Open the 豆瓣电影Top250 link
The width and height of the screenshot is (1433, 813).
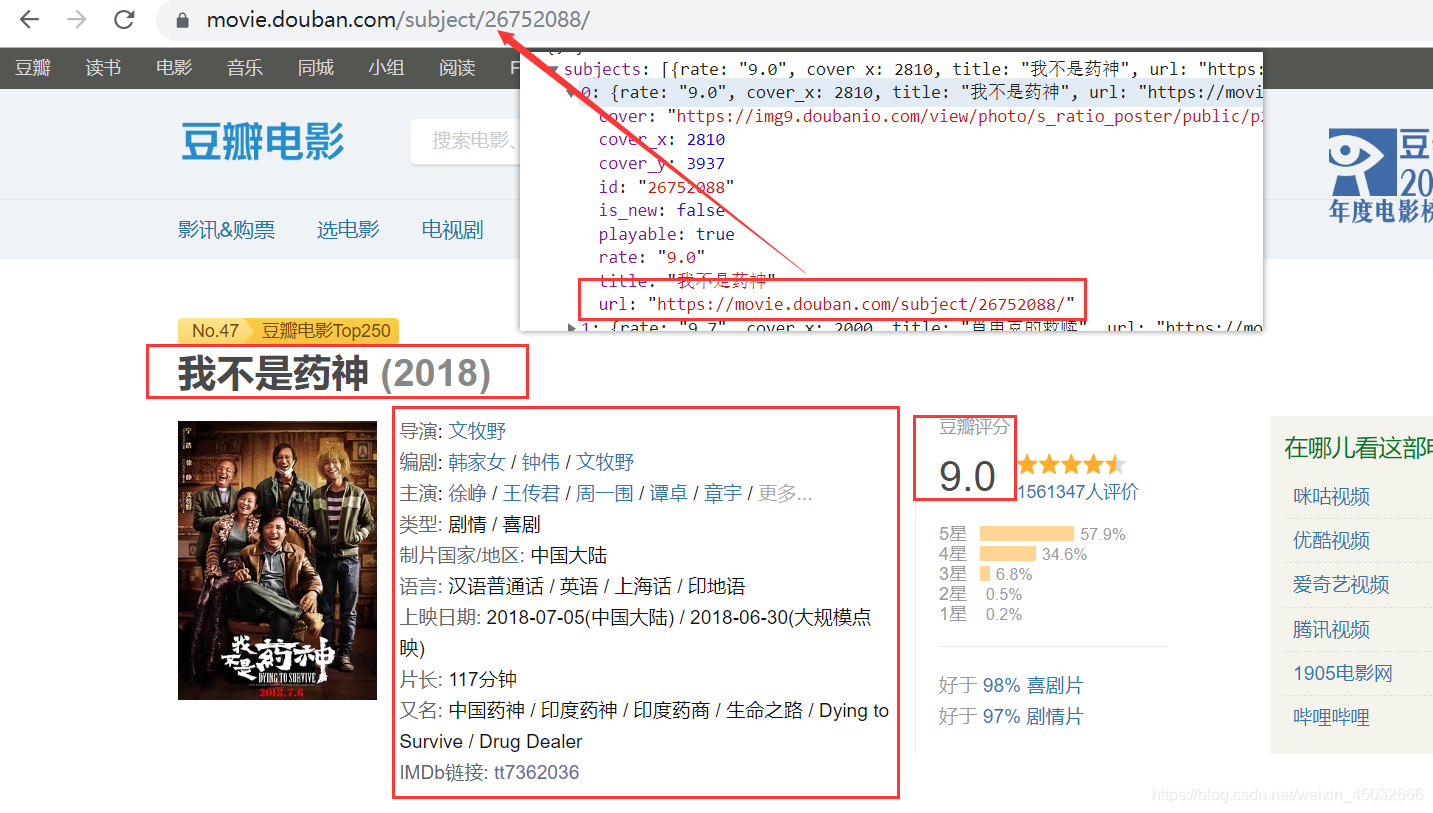326,330
